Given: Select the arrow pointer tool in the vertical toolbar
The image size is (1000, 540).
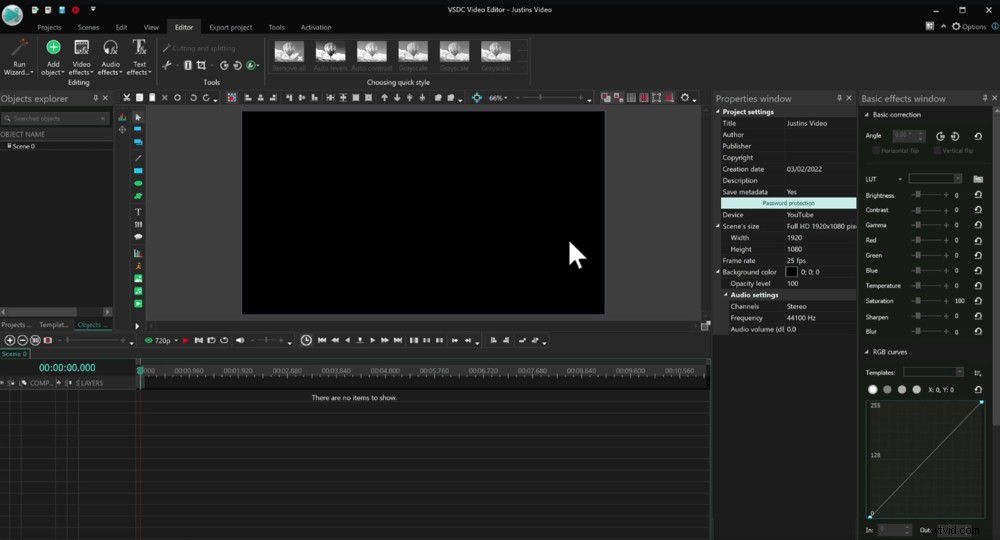Looking at the screenshot, I should pos(138,117).
